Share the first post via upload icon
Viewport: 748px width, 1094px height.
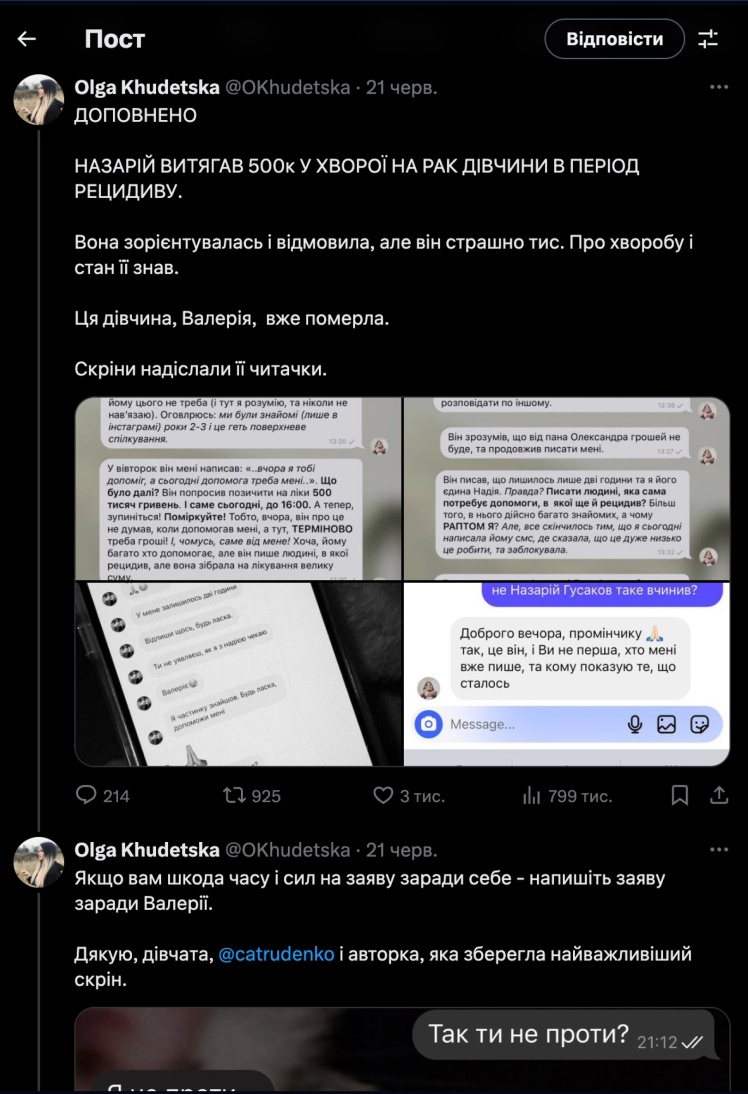719,795
